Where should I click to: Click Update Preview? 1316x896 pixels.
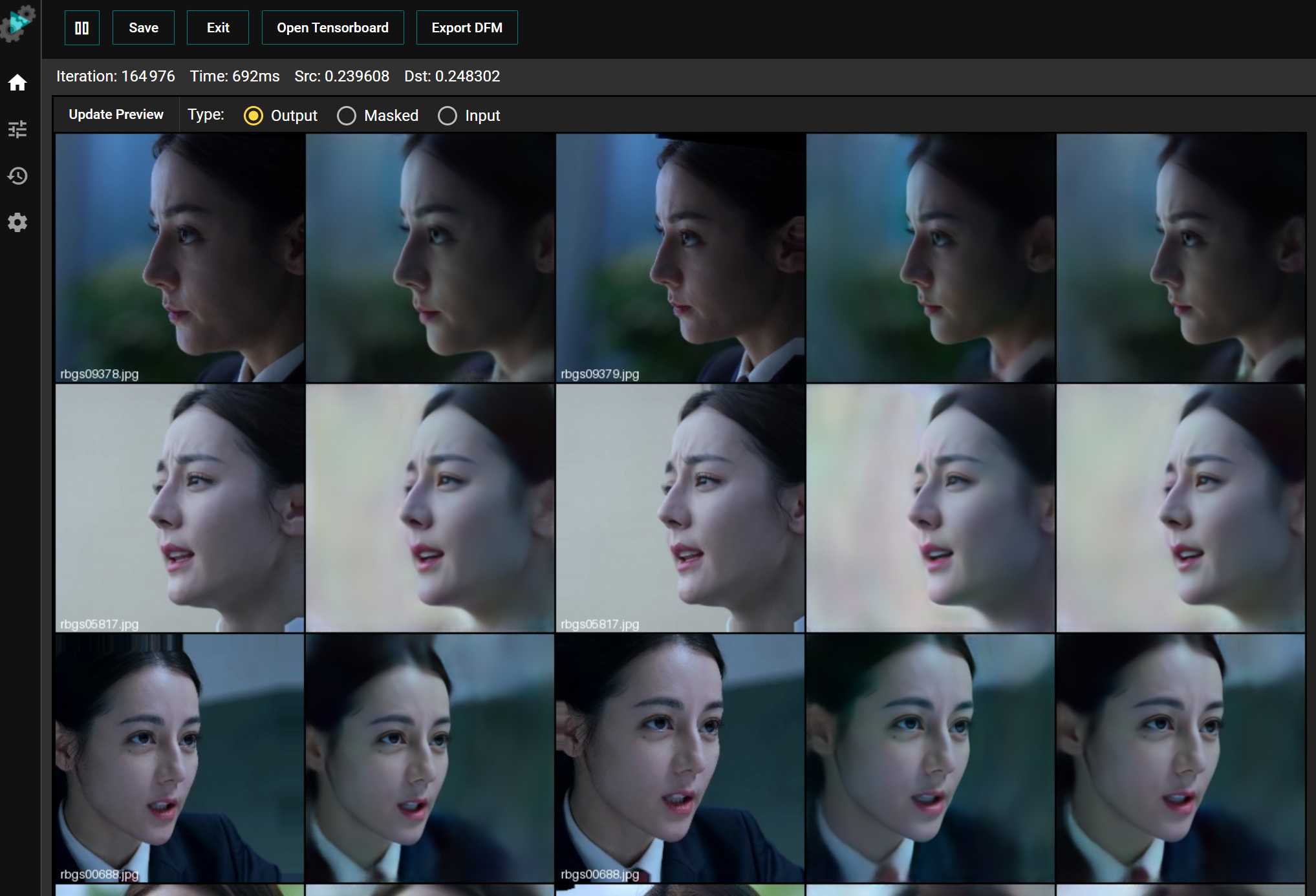pyautogui.click(x=116, y=114)
